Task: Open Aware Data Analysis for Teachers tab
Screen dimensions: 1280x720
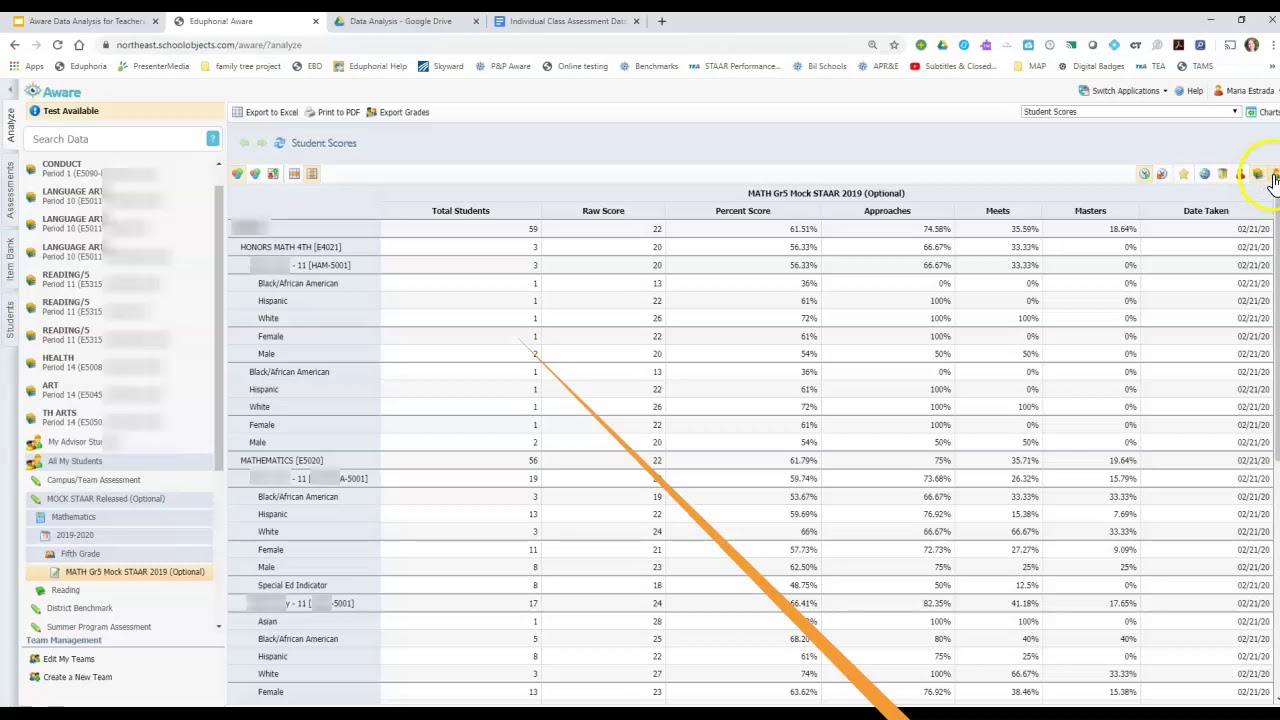Action: [86, 21]
